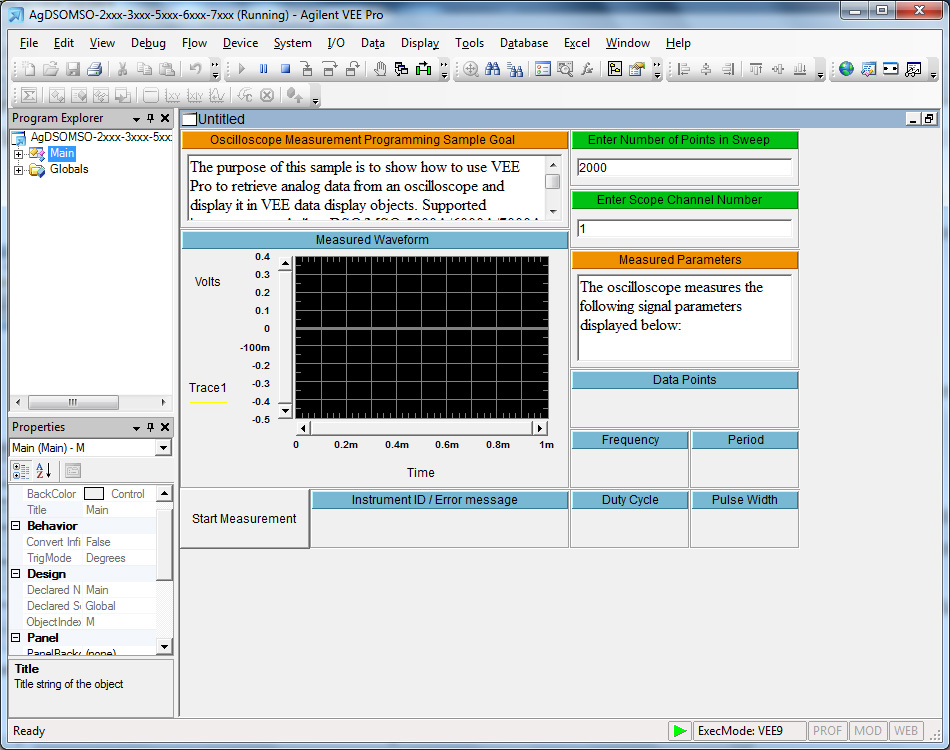Click the globe icon in the toolbar
Image resolution: width=950 pixels, height=750 pixels.
(846, 69)
